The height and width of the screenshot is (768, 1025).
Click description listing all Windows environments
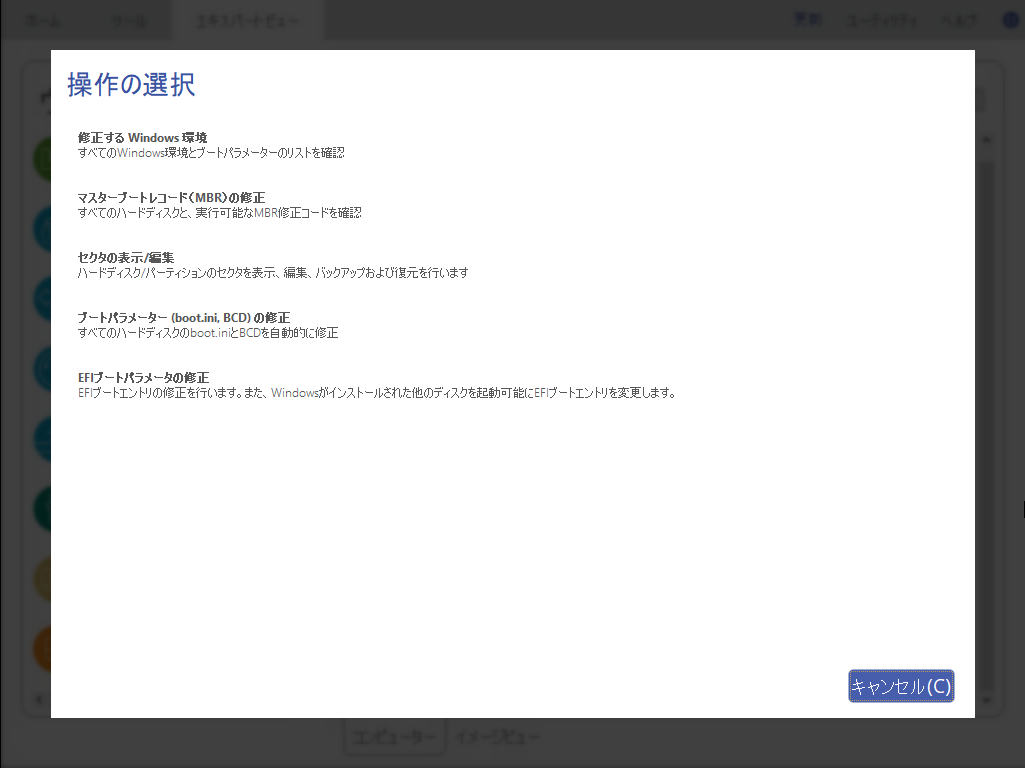point(211,153)
